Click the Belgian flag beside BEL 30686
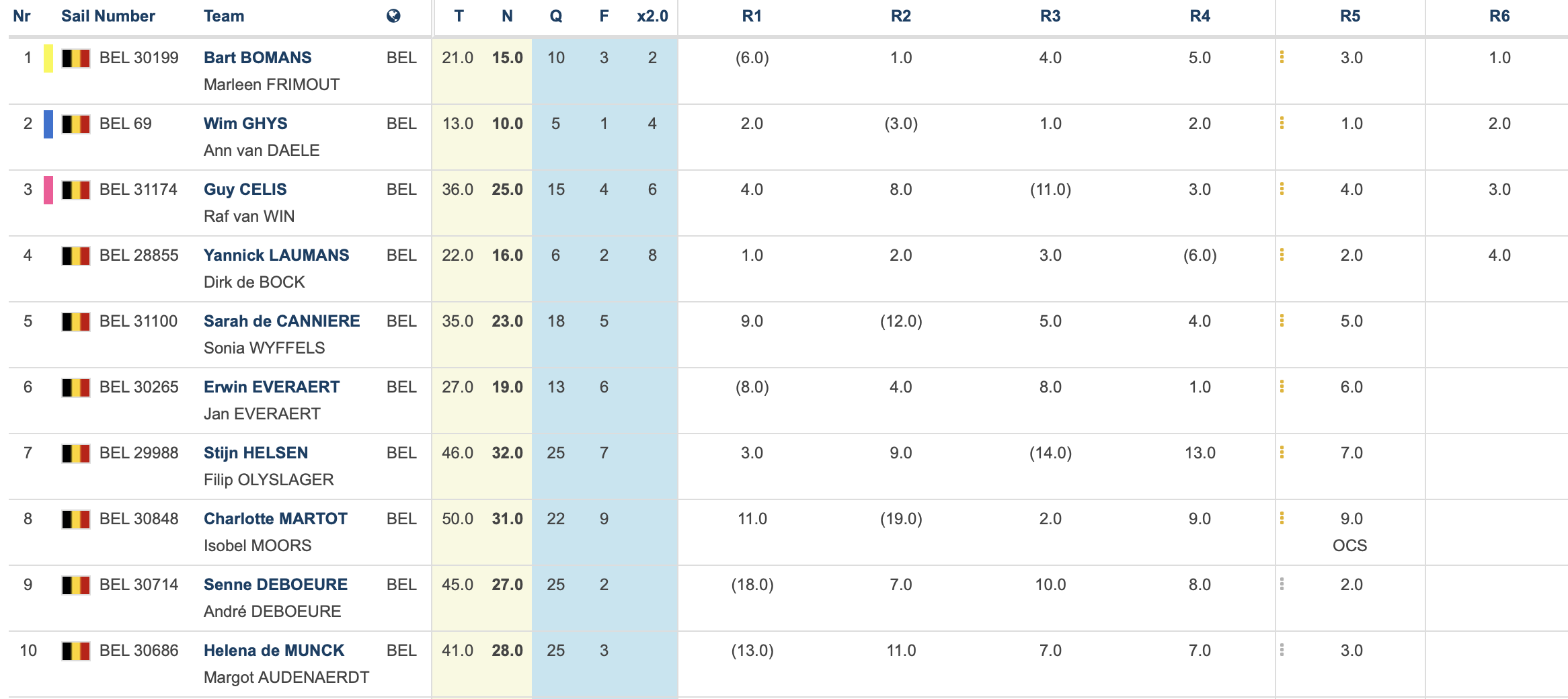The height and width of the screenshot is (699, 1568). pyautogui.click(x=76, y=651)
